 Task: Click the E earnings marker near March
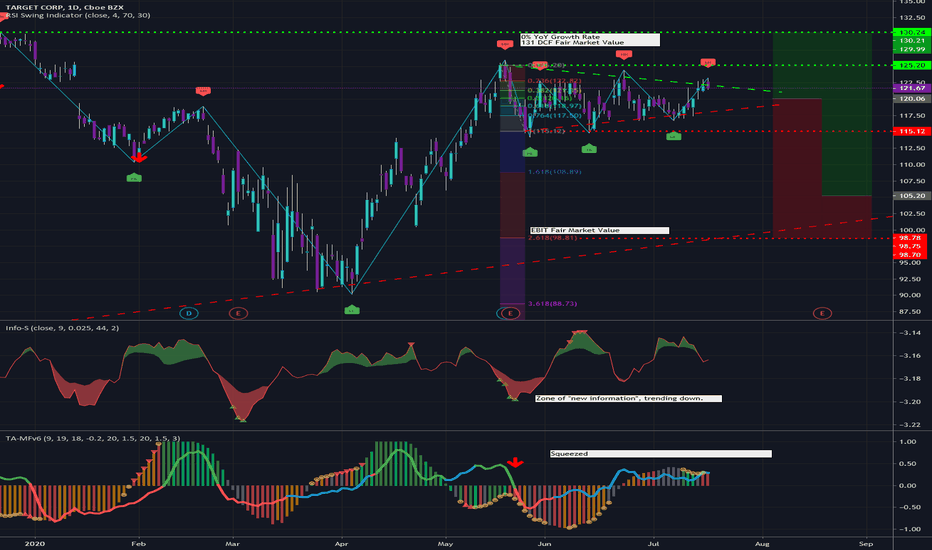(238, 313)
